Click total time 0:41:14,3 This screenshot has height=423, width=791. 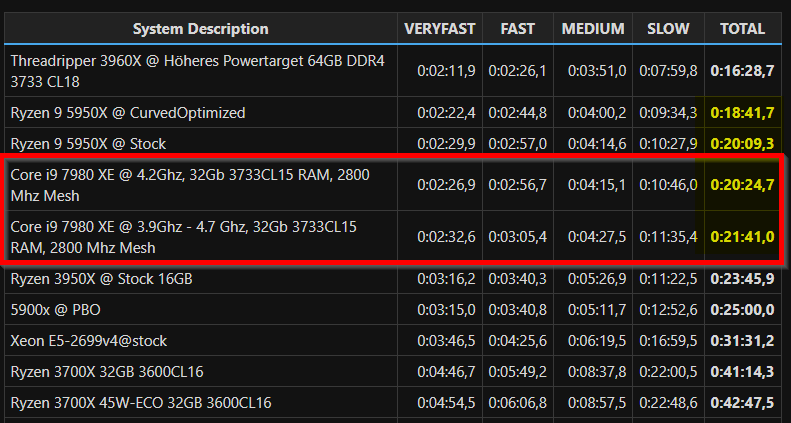coord(742,372)
